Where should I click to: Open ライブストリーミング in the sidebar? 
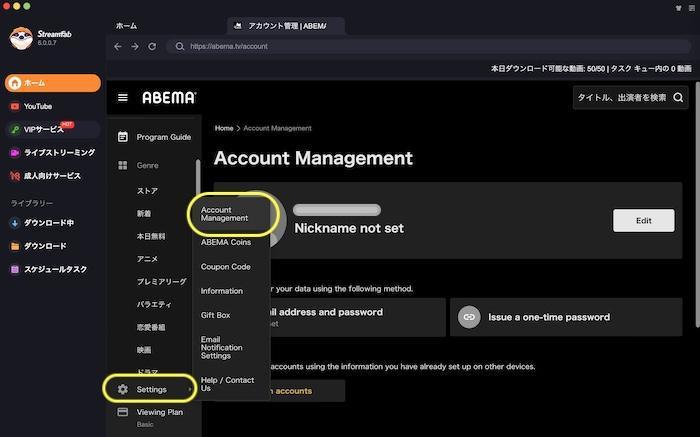(x=53, y=153)
